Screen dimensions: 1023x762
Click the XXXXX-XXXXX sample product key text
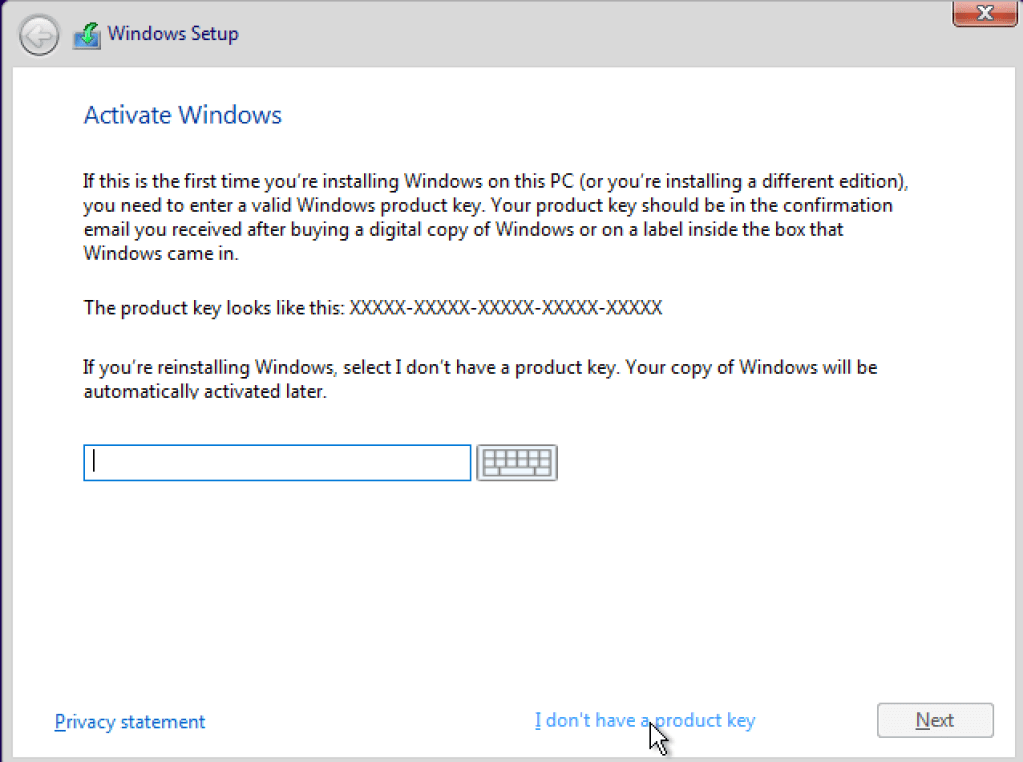(505, 307)
